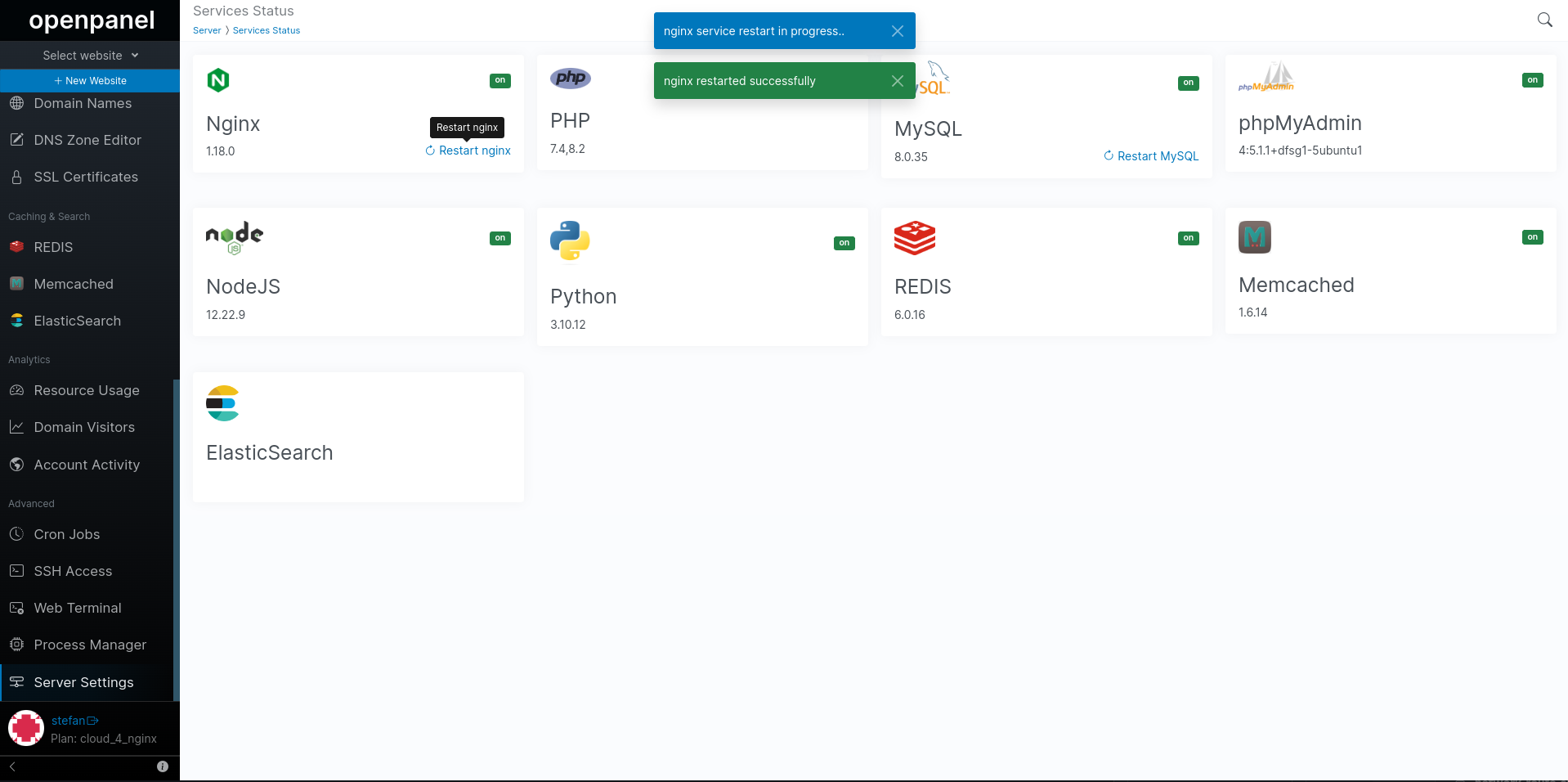The width and height of the screenshot is (1568, 782).
Task: Toggle the Nginx on status badge
Action: (500, 80)
